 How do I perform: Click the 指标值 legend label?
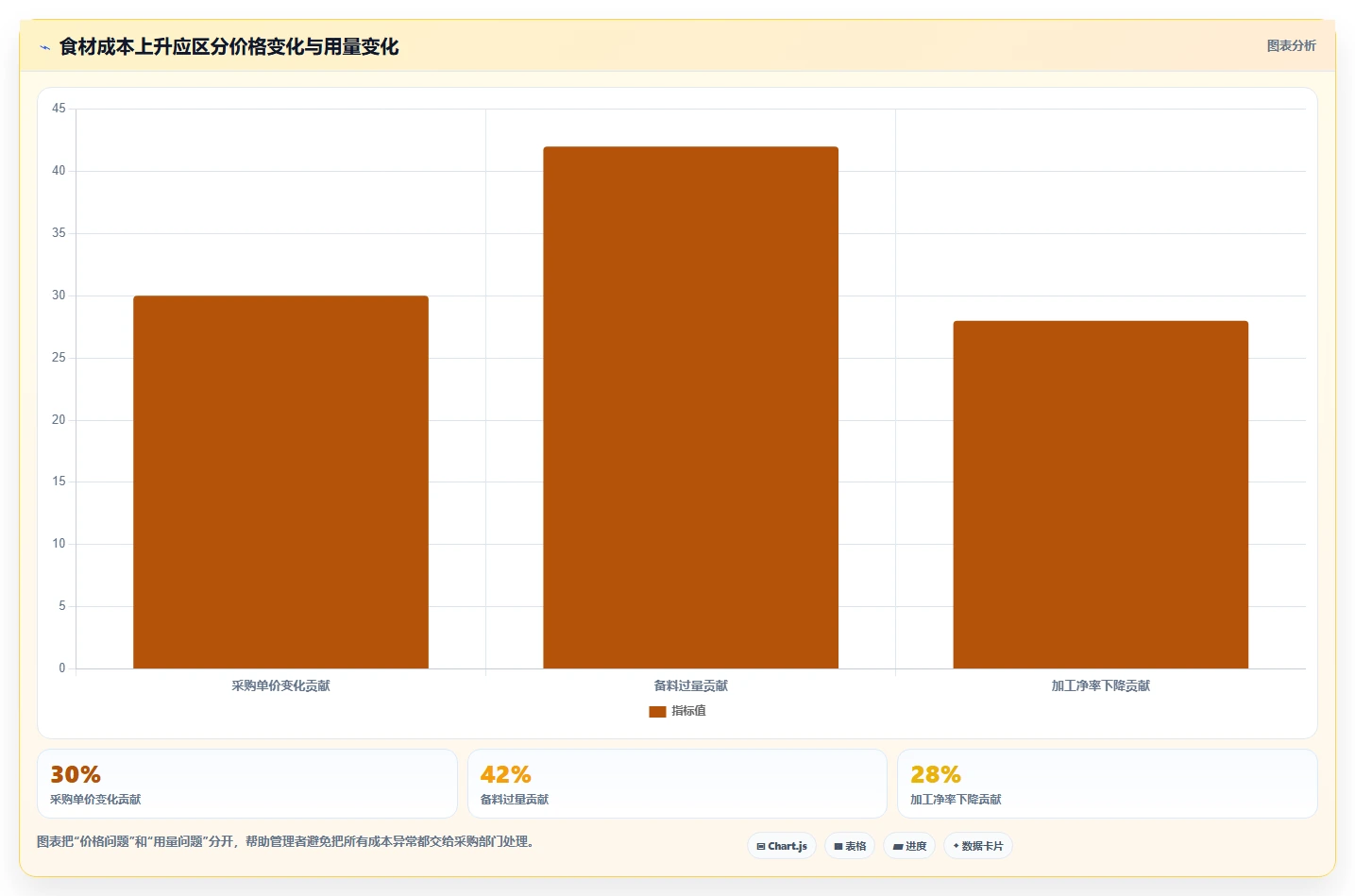[688, 711]
